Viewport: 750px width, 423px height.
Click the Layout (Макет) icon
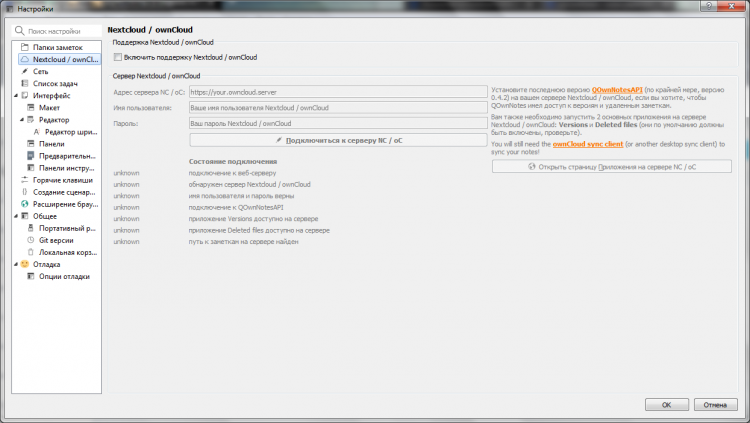[x=31, y=107]
